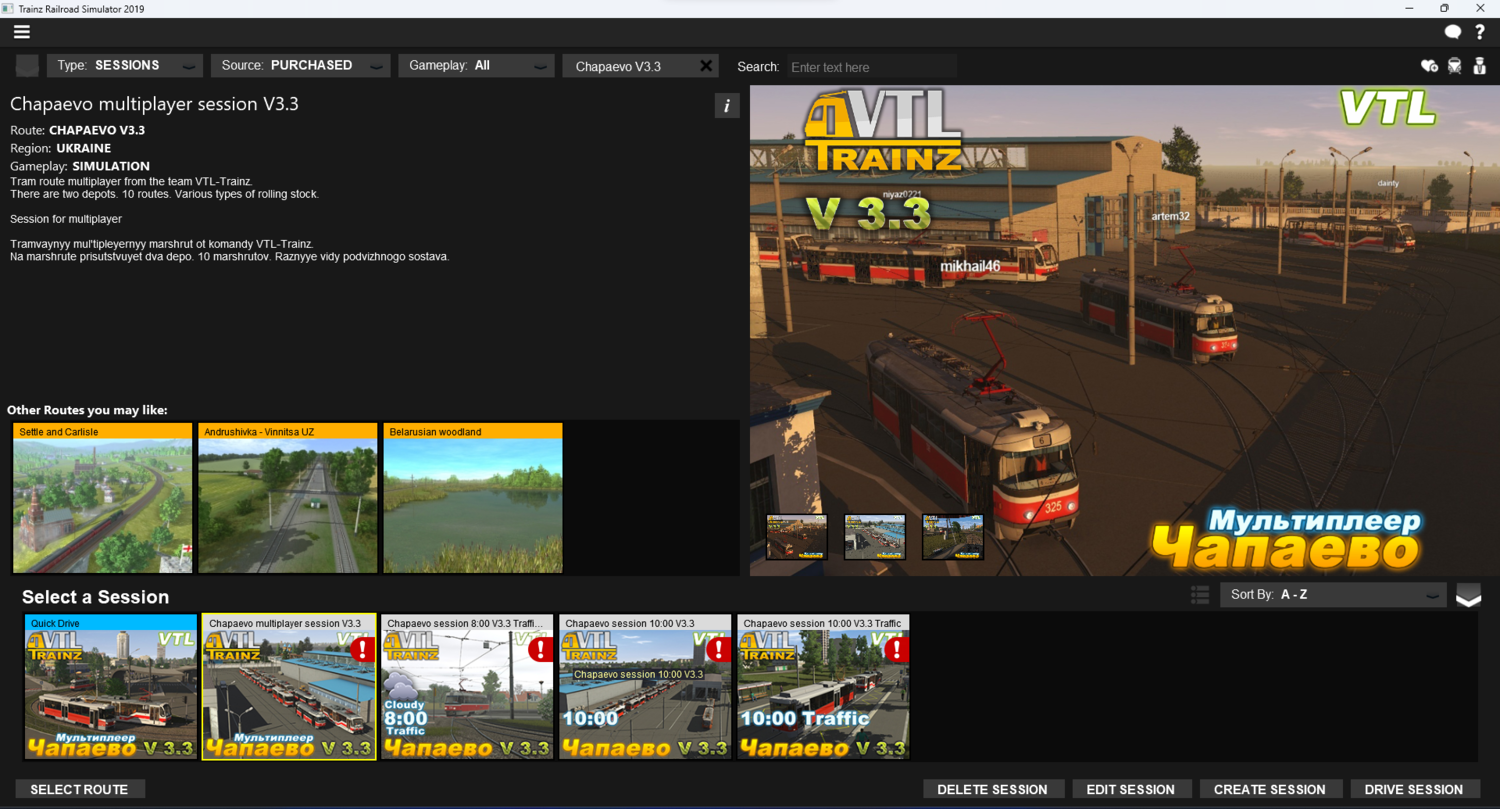Open Belarusian woodland suggested route
Image resolution: width=1500 pixels, height=809 pixels.
(473, 498)
